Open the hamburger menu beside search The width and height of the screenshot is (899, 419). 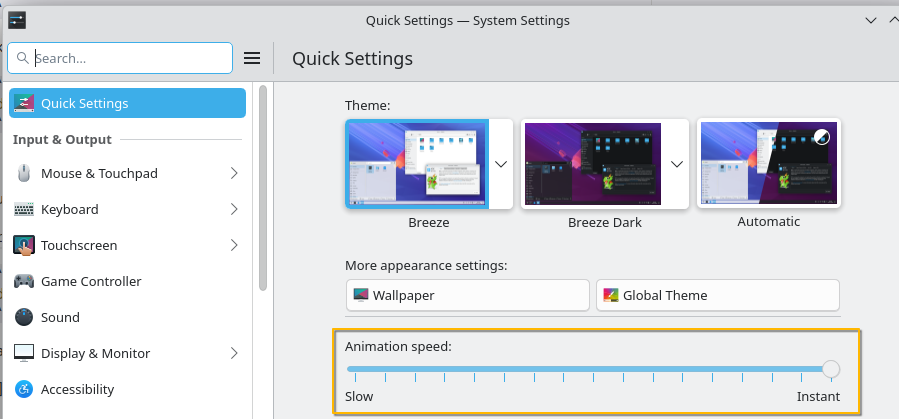click(x=253, y=58)
